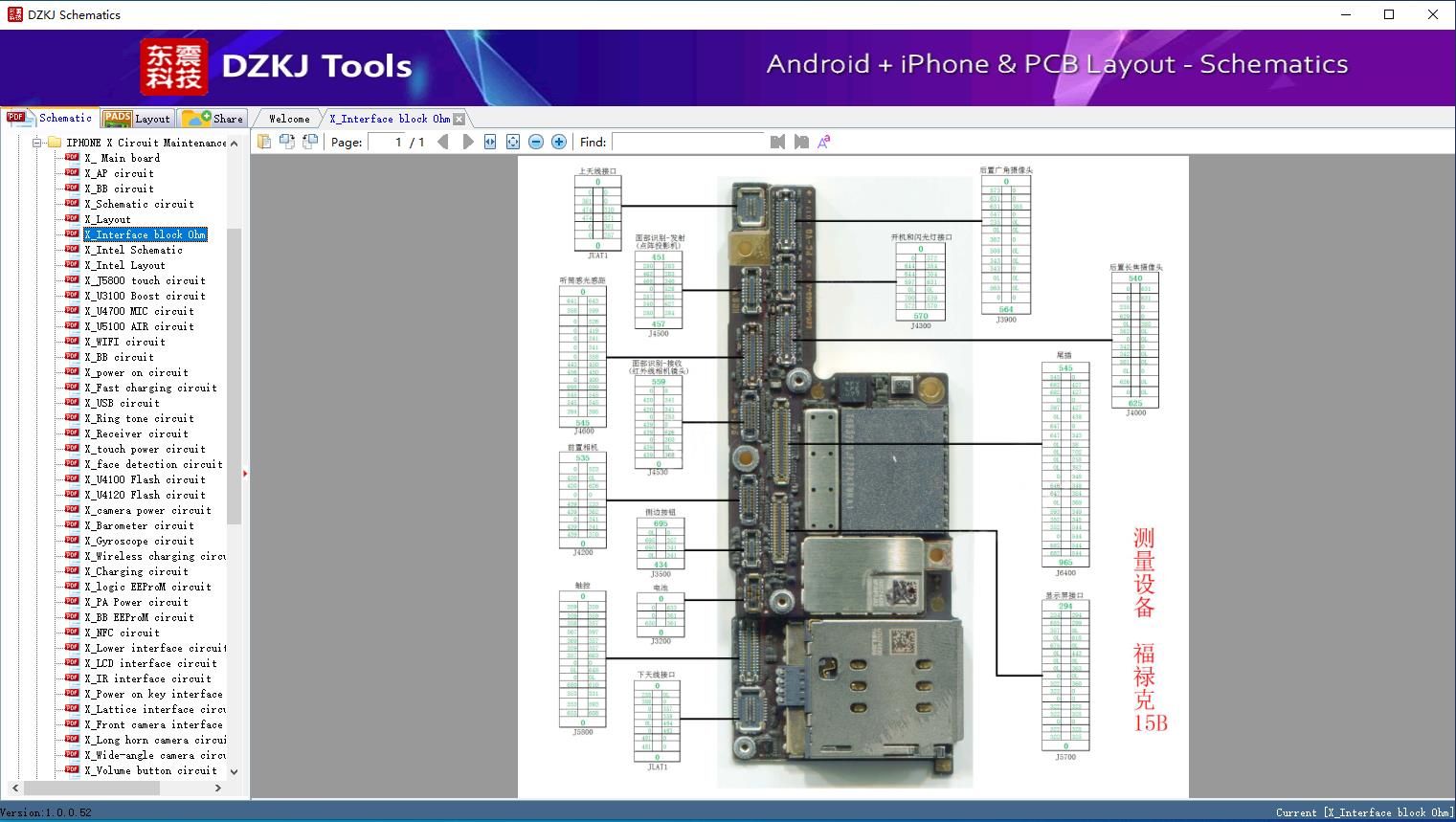Click the fit-to-page view icon

[x=512, y=141]
